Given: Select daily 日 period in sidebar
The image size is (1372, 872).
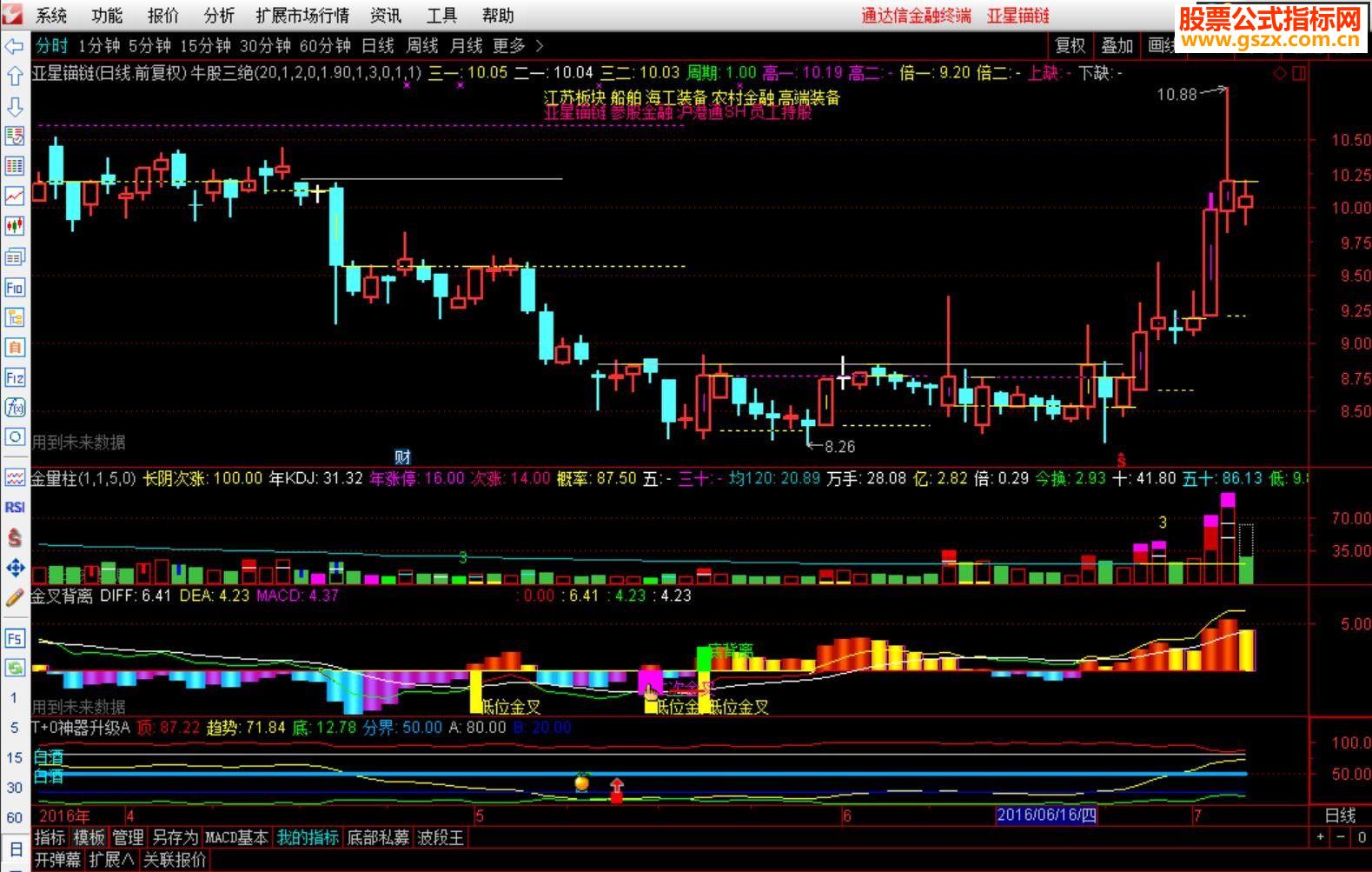Looking at the screenshot, I should (15, 849).
